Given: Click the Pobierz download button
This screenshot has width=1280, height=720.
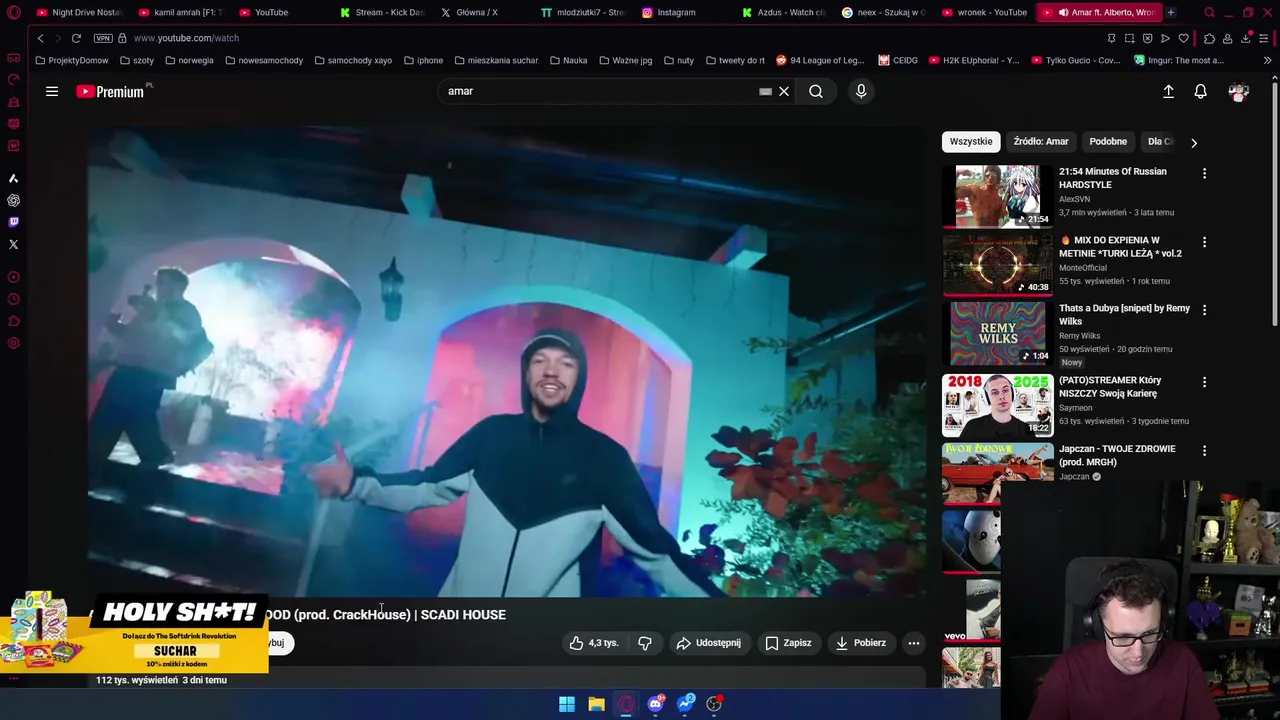Looking at the screenshot, I should coord(861,643).
